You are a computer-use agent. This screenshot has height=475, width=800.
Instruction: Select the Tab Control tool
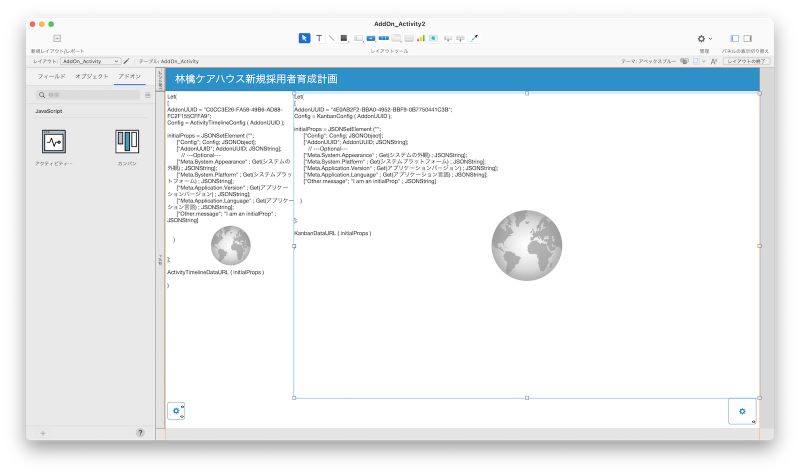pos(396,38)
